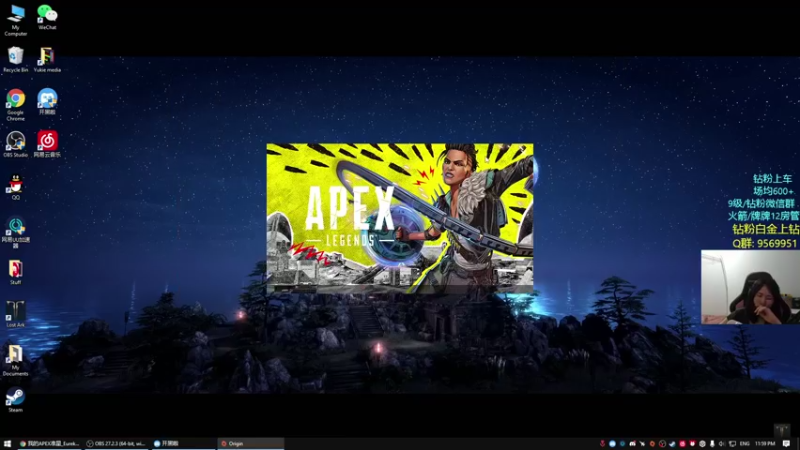
Task: Open the My Computer desktop icon
Action: tap(15, 20)
